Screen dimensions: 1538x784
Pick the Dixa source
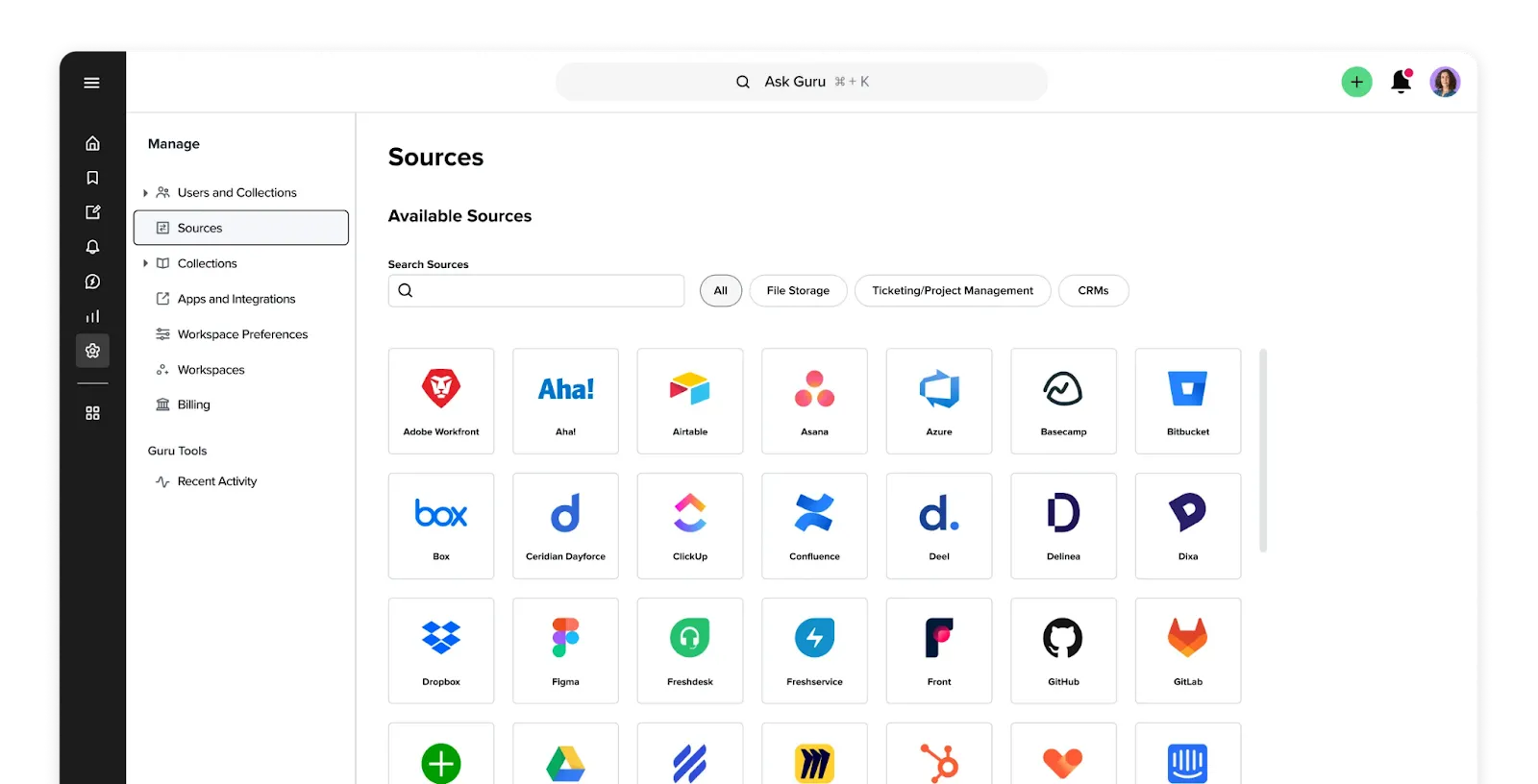(1188, 526)
